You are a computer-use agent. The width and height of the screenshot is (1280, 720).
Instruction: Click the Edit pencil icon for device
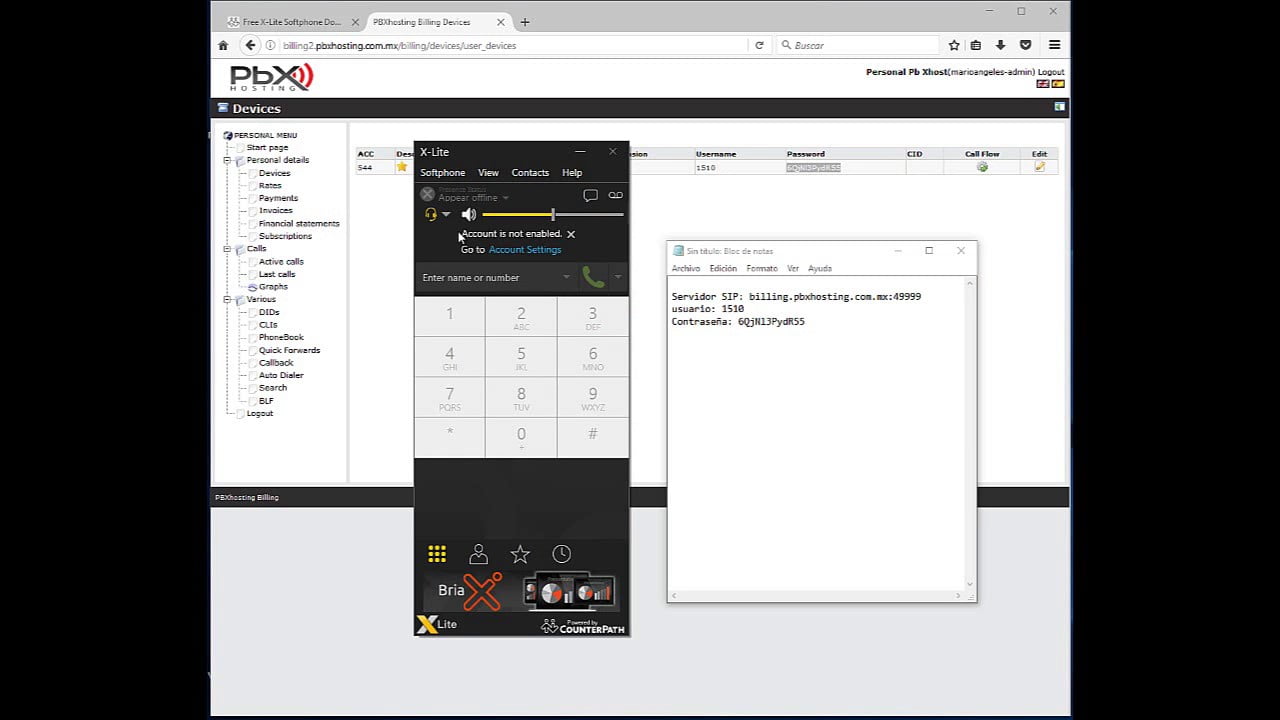(x=1040, y=167)
